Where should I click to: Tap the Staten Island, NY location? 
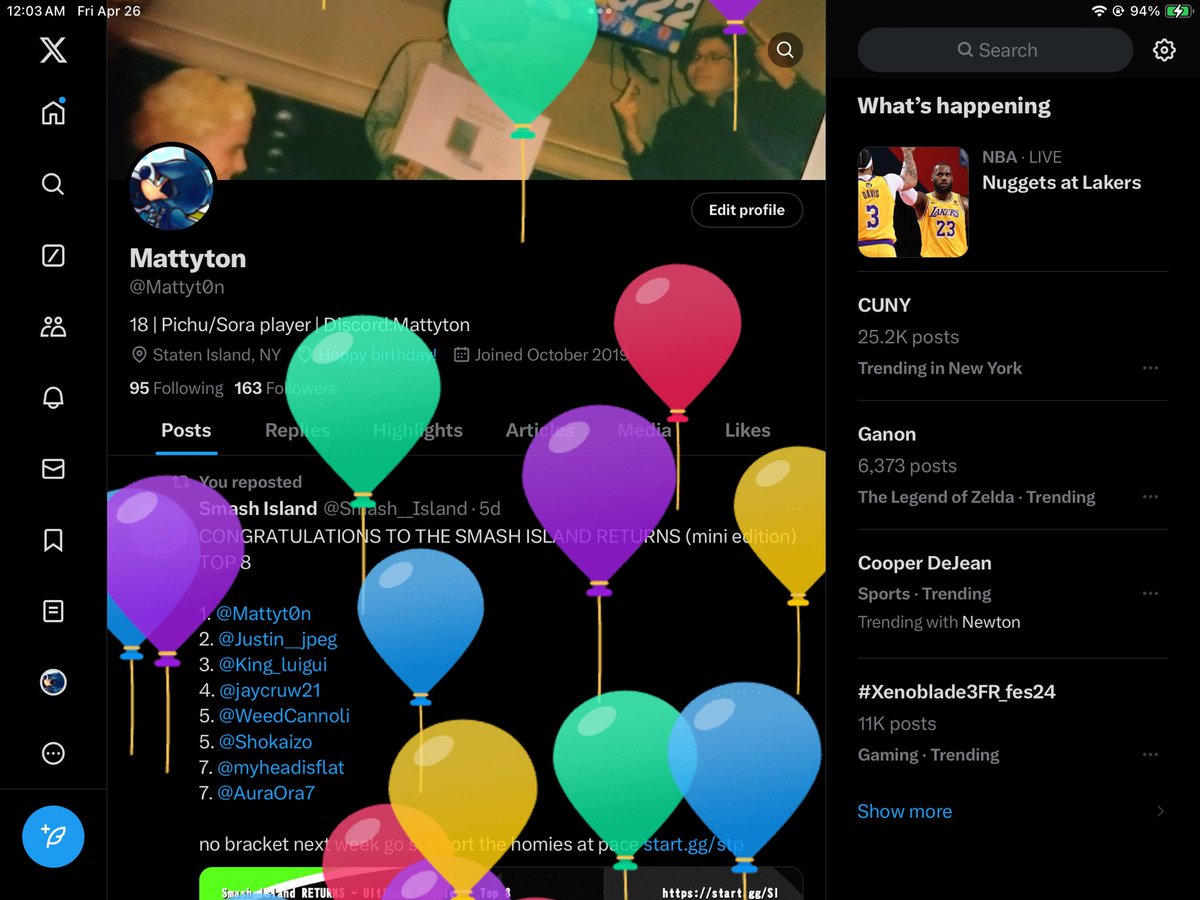pyautogui.click(x=207, y=355)
